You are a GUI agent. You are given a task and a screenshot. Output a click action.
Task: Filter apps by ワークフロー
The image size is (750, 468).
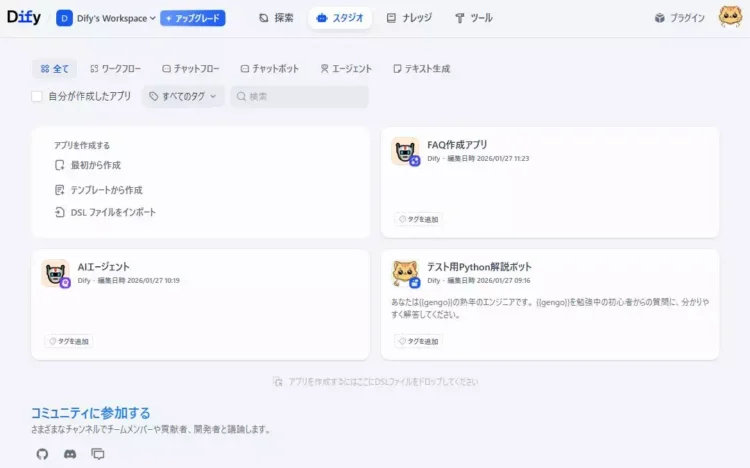(x=115, y=69)
